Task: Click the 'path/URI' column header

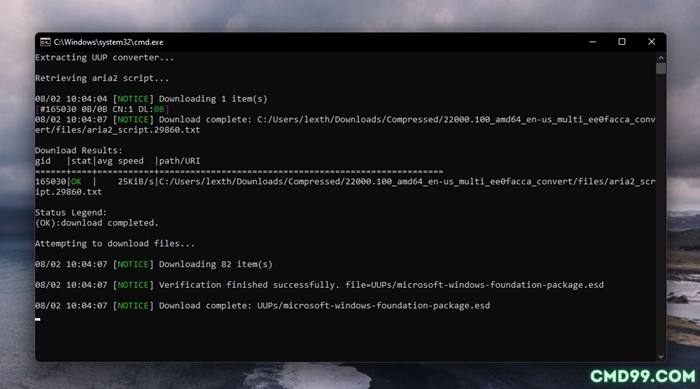Action: (x=179, y=161)
